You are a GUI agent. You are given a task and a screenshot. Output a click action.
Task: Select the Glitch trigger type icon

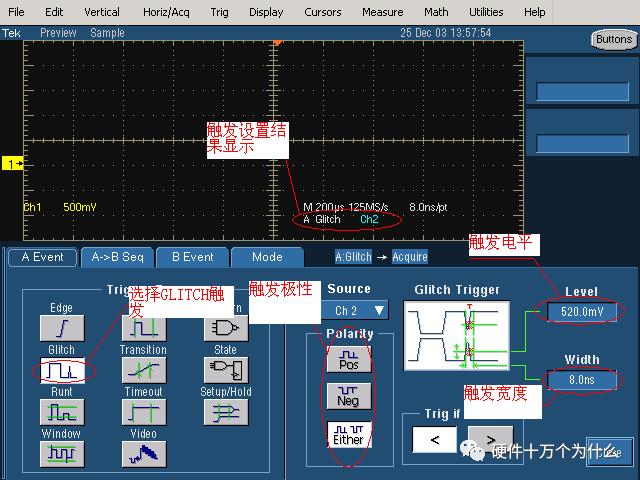click(x=62, y=370)
